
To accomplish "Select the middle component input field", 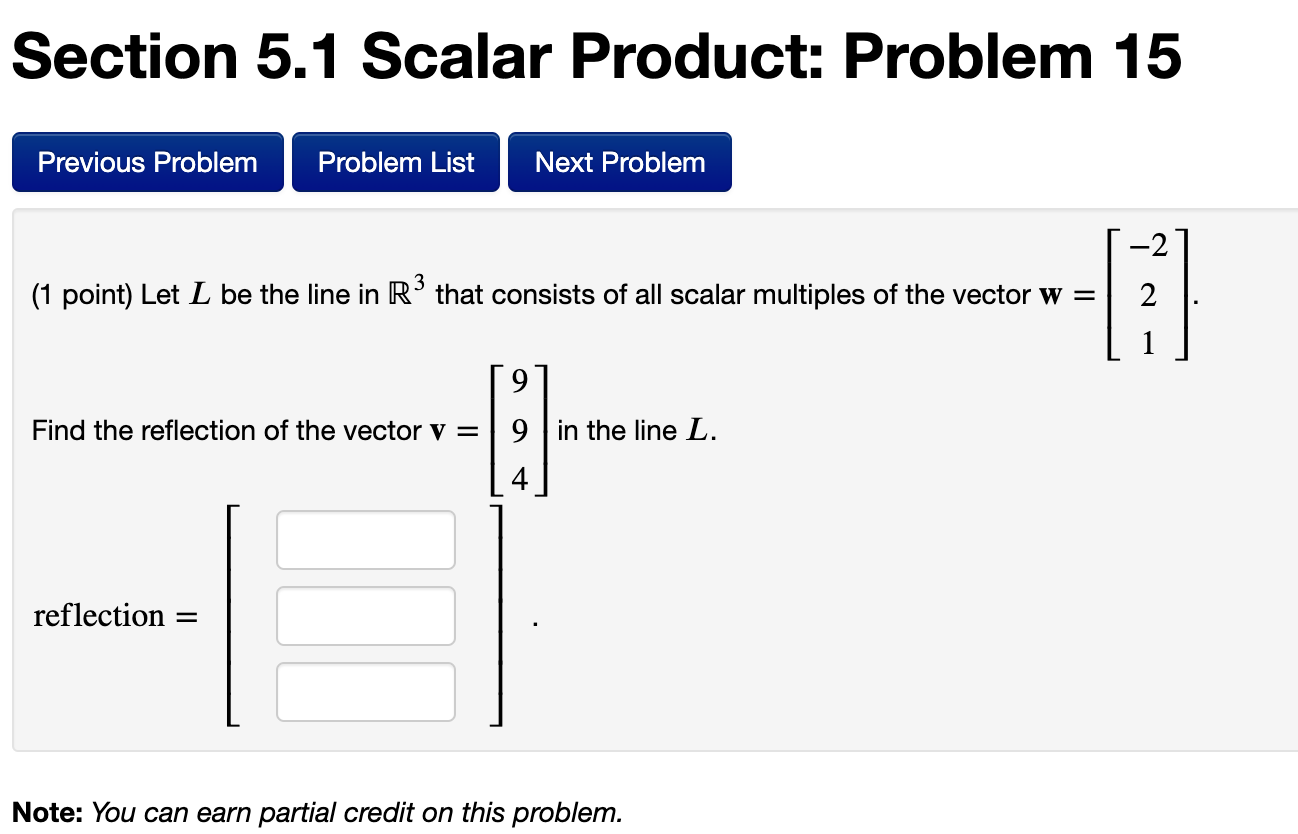I will pos(365,615).
